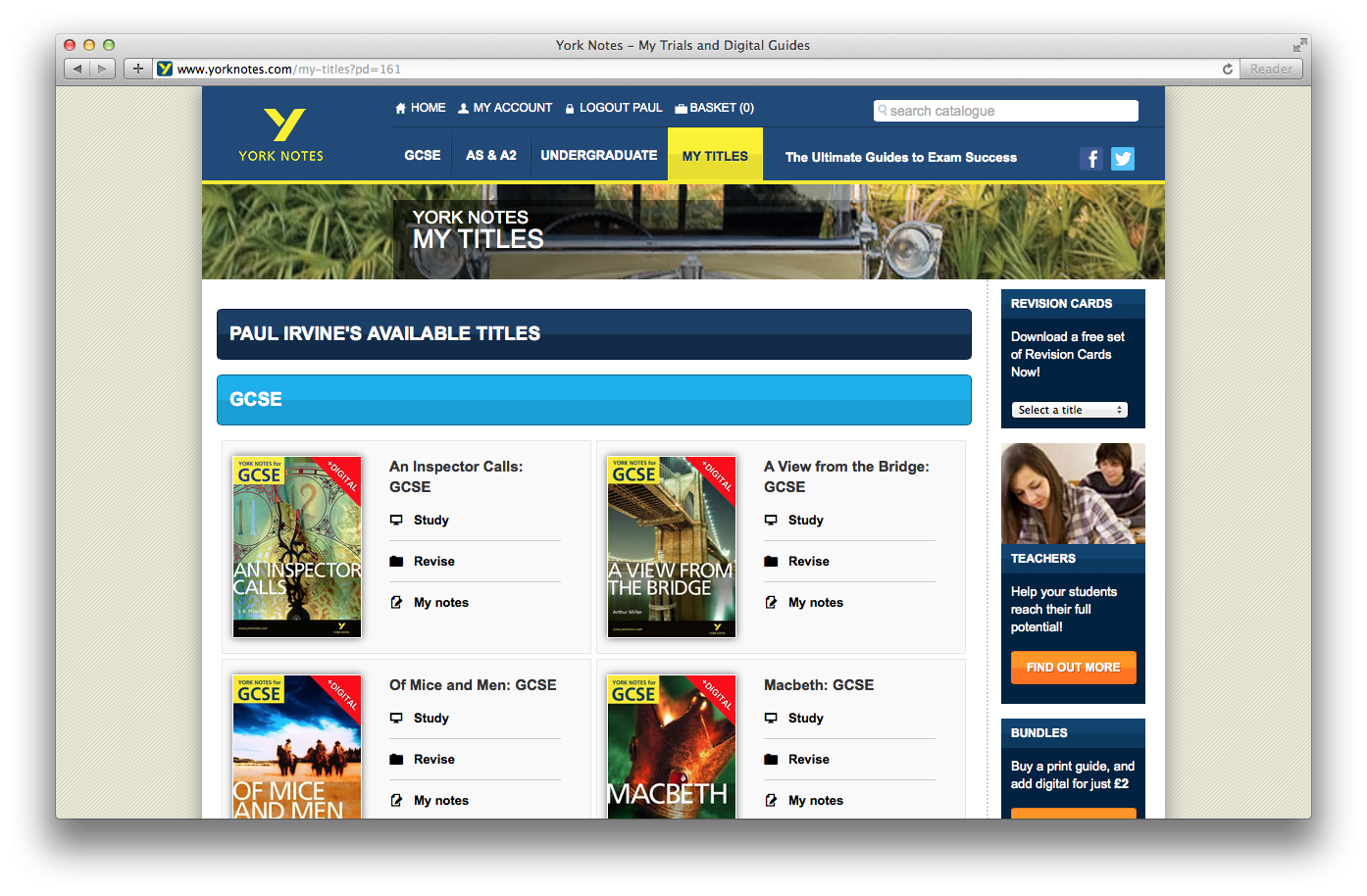Click Macbeth: GCSE title
This screenshot has width=1367, height=896.
(819, 685)
